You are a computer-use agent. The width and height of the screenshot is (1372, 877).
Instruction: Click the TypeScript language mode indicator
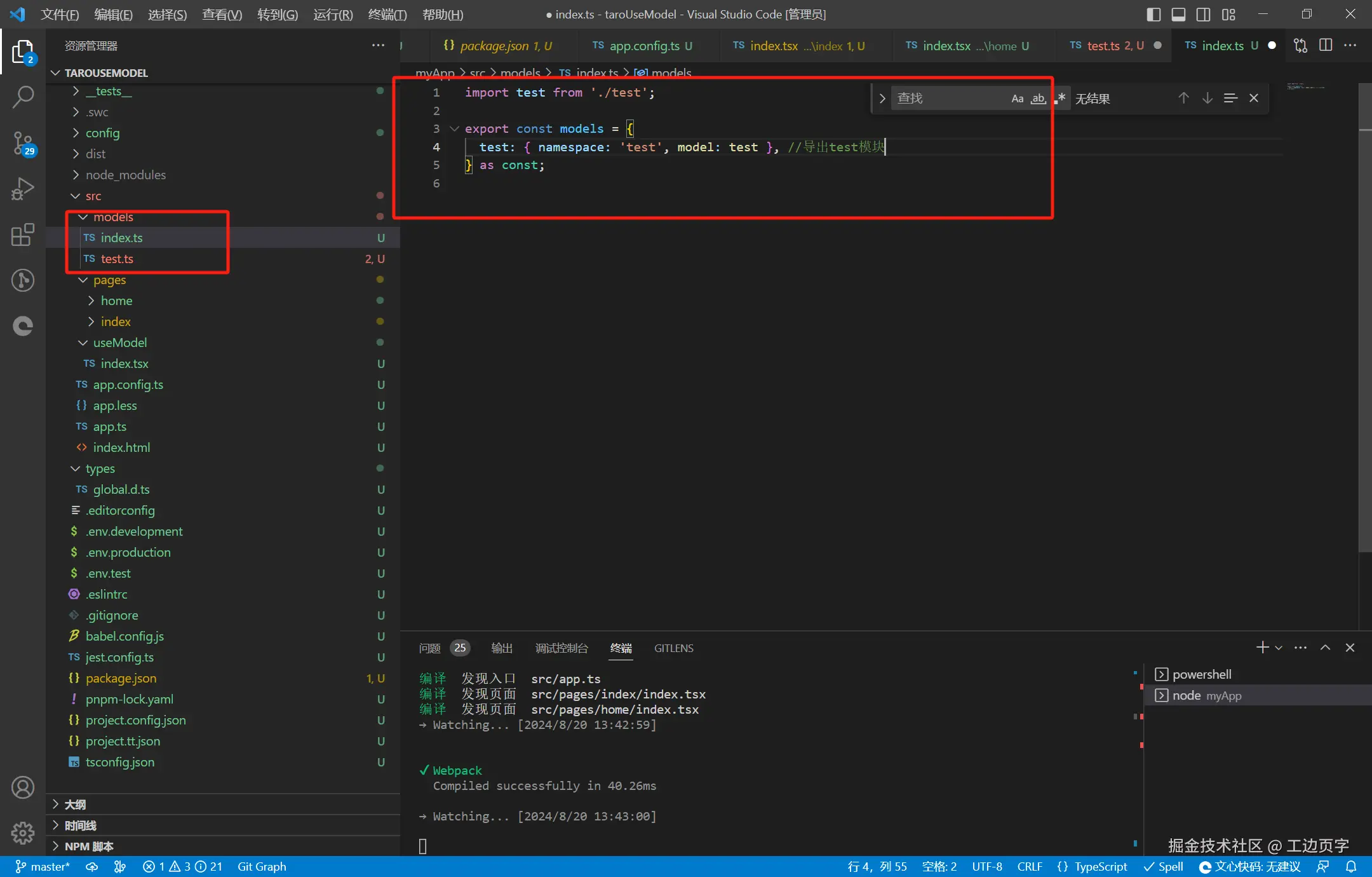(1100, 867)
